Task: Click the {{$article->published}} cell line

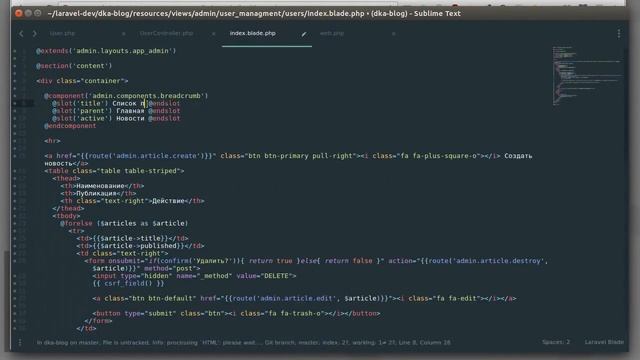Action: [x=140, y=246]
